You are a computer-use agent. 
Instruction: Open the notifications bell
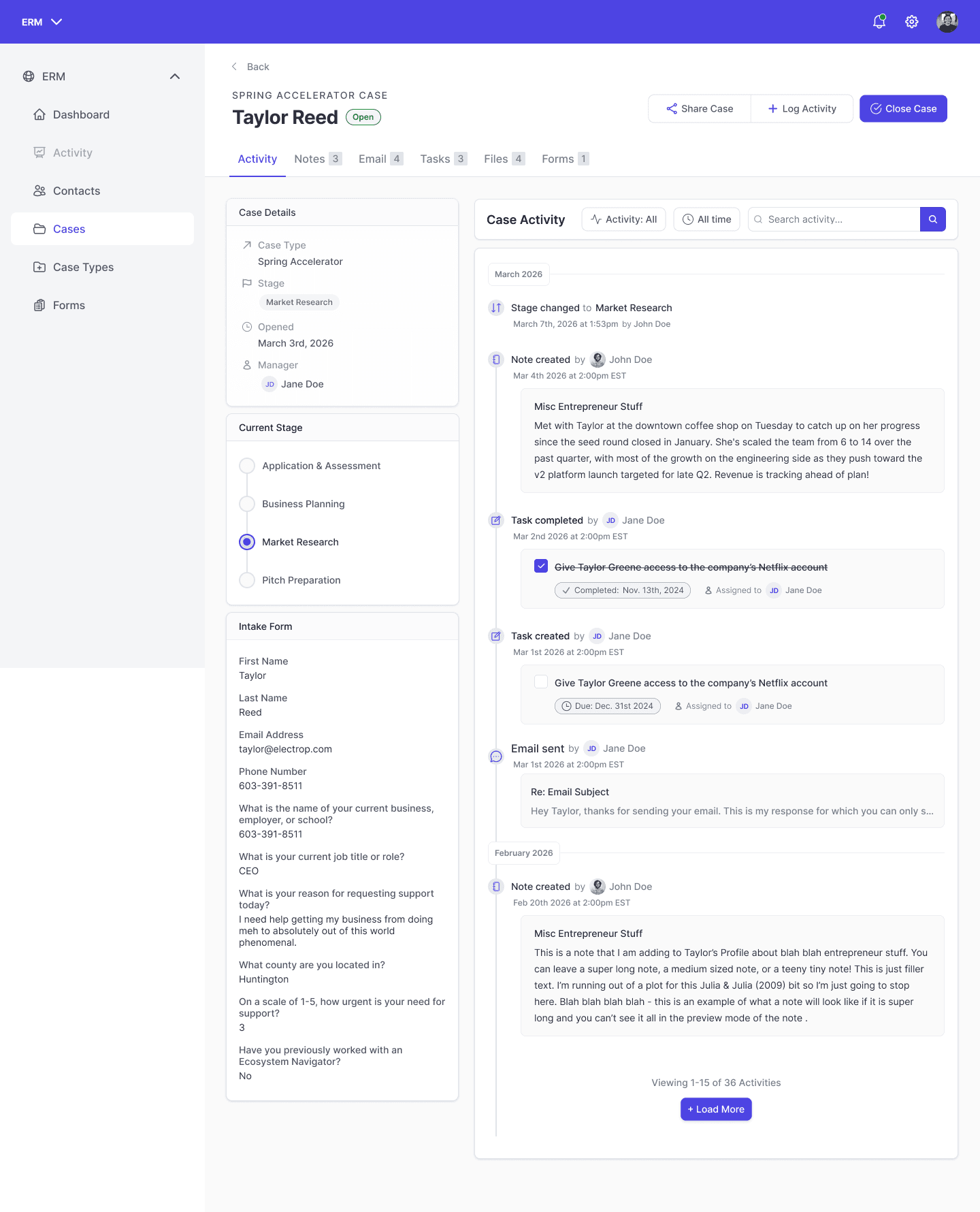point(879,22)
